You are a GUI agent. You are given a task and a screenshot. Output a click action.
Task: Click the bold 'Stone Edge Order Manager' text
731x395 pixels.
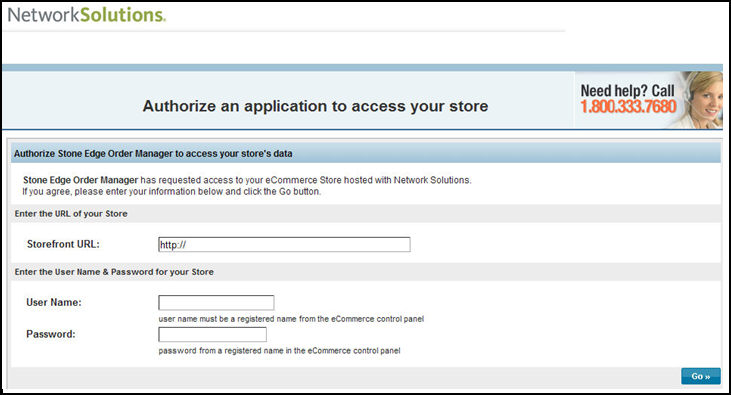tap(81, 180)
